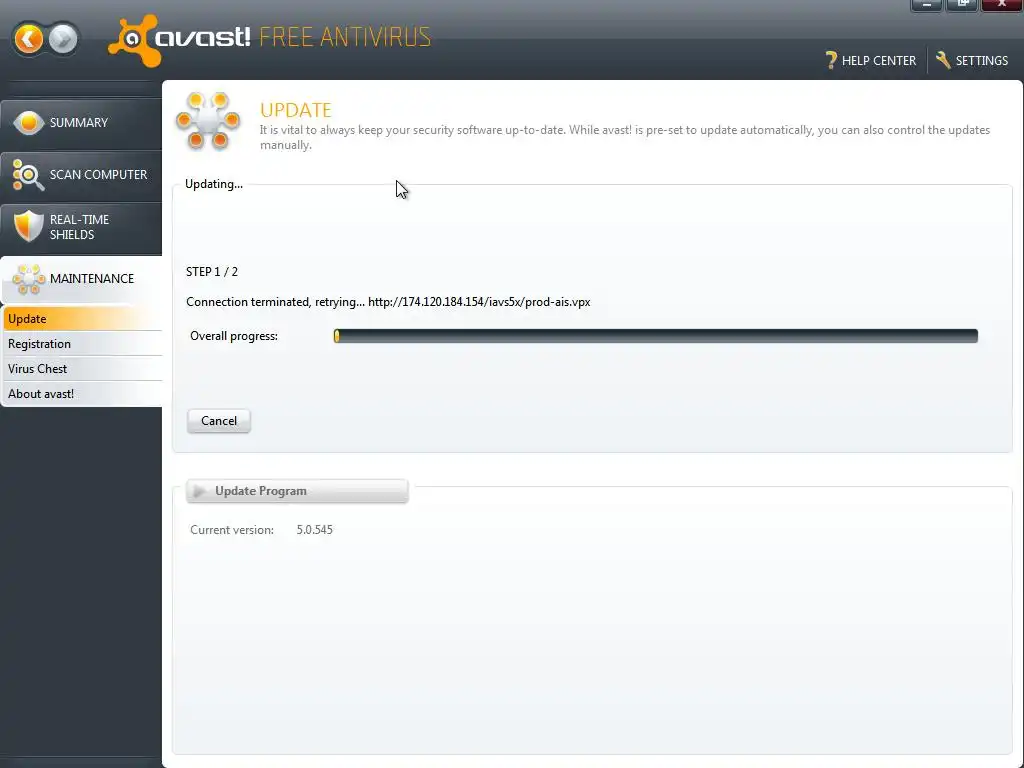Click the Summary orange orb icon
Viewport: 1024px width, 768px height.
(x=28, y=122)
